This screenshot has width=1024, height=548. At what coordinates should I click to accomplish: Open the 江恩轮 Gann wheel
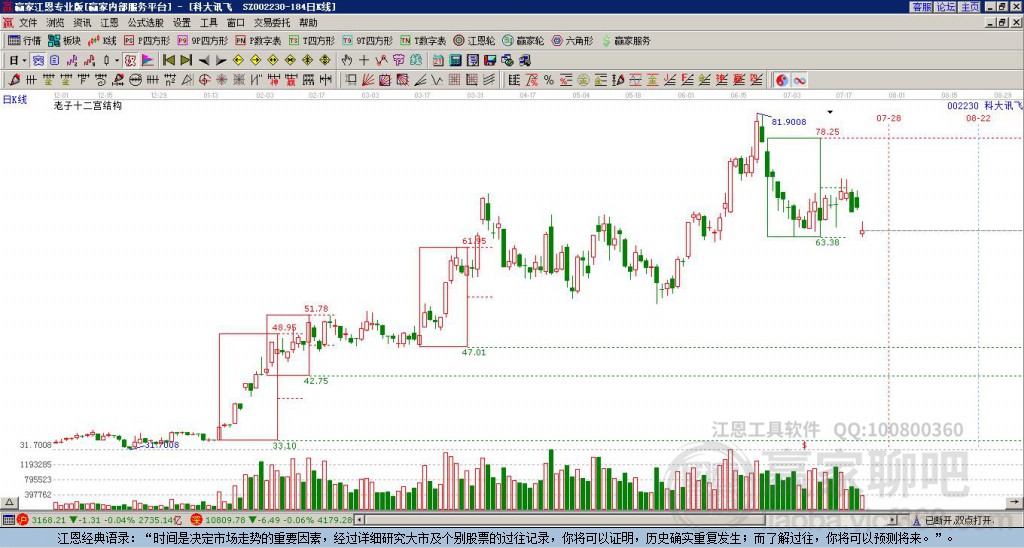(474, 40)
